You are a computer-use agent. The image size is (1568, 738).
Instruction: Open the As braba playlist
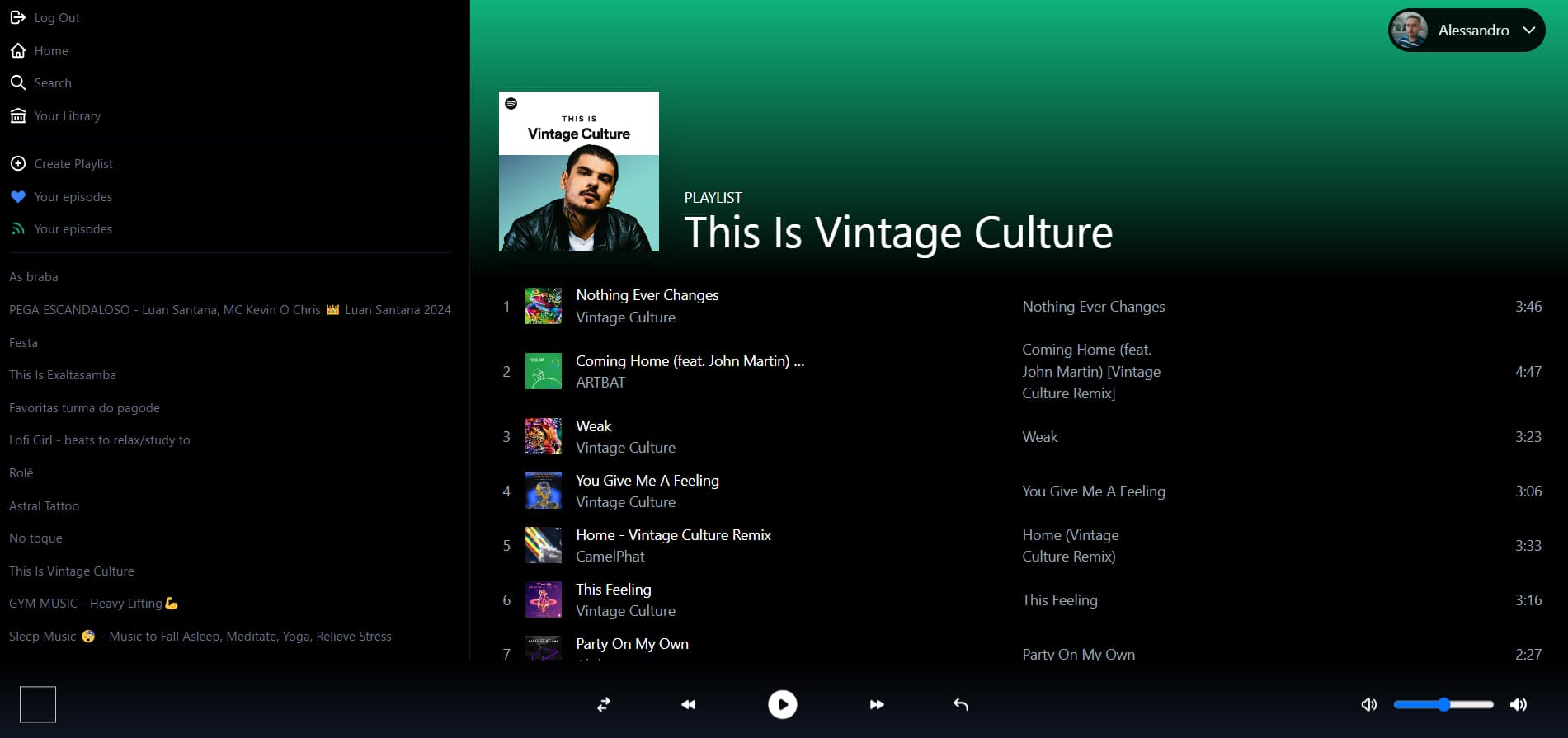[34, 277]
